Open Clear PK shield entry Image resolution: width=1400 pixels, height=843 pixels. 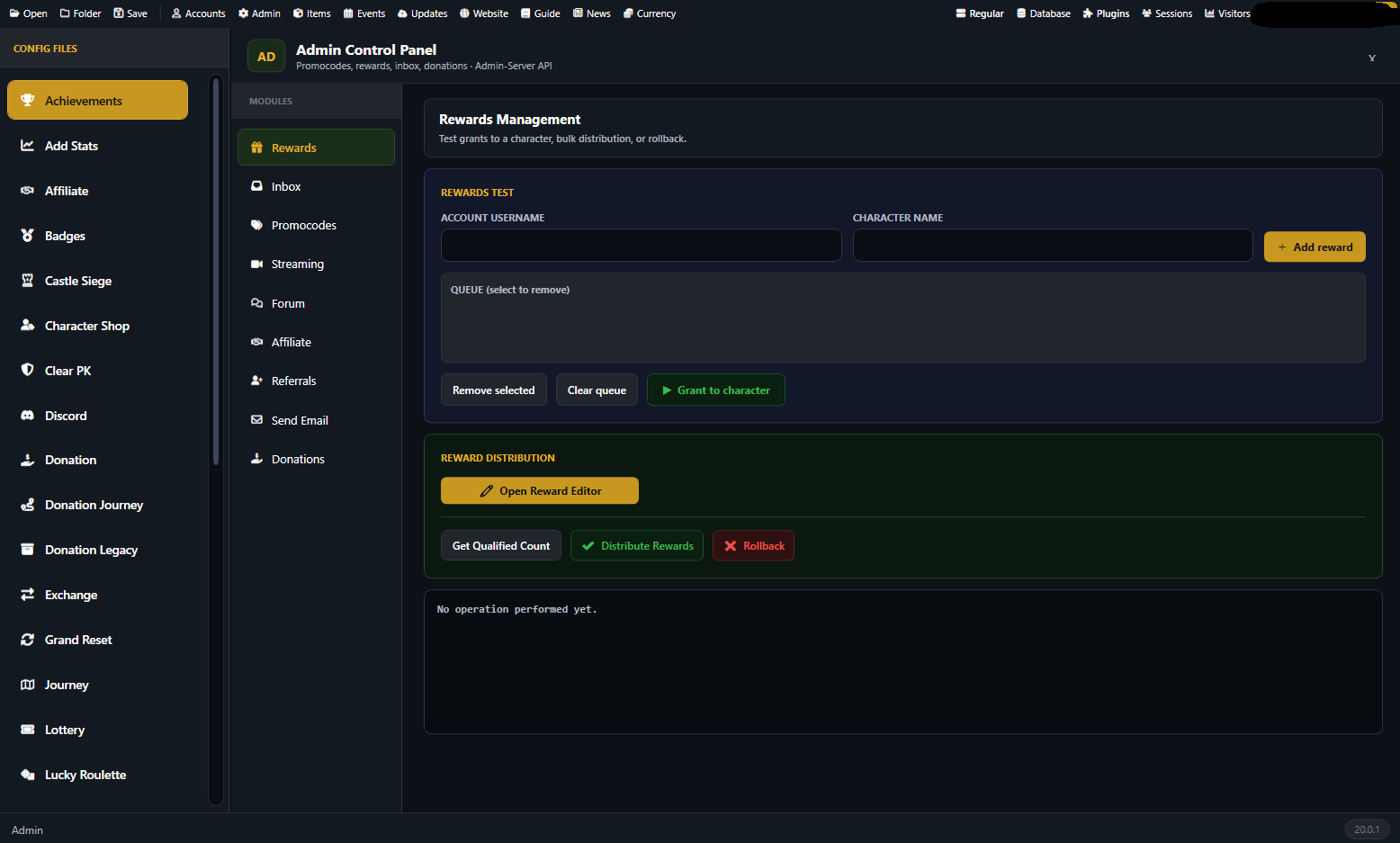pyautogui.click(x=97, y=371)
